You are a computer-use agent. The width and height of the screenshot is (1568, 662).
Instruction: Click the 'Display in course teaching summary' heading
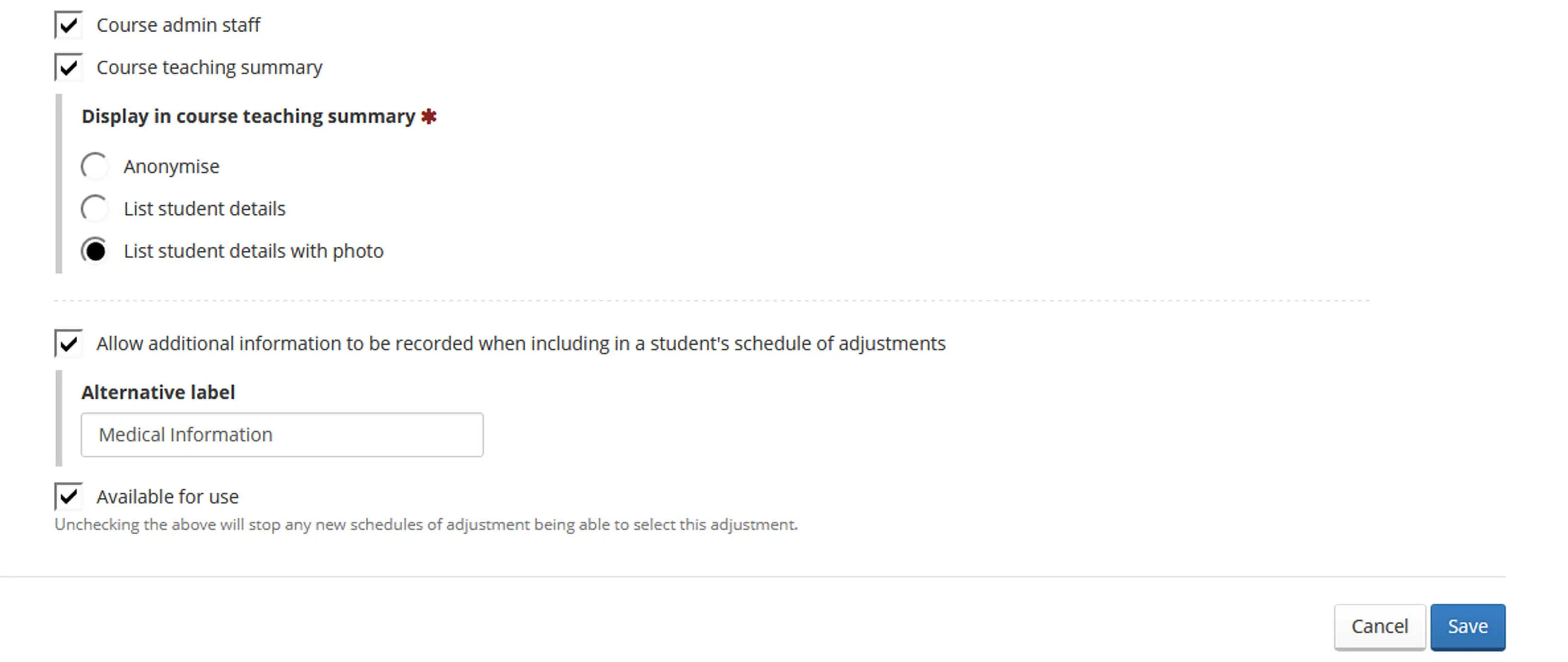(x=248, y=116)
